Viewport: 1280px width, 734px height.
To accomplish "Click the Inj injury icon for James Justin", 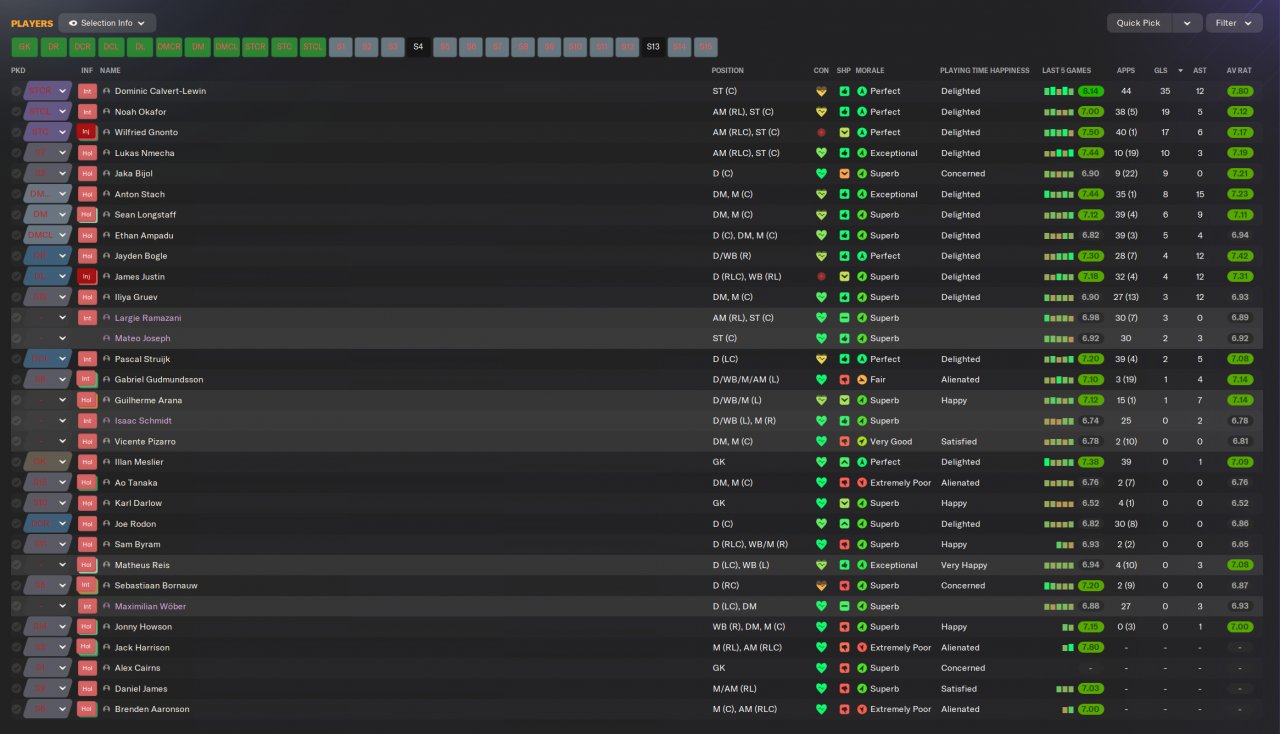I will click(87, 277).
